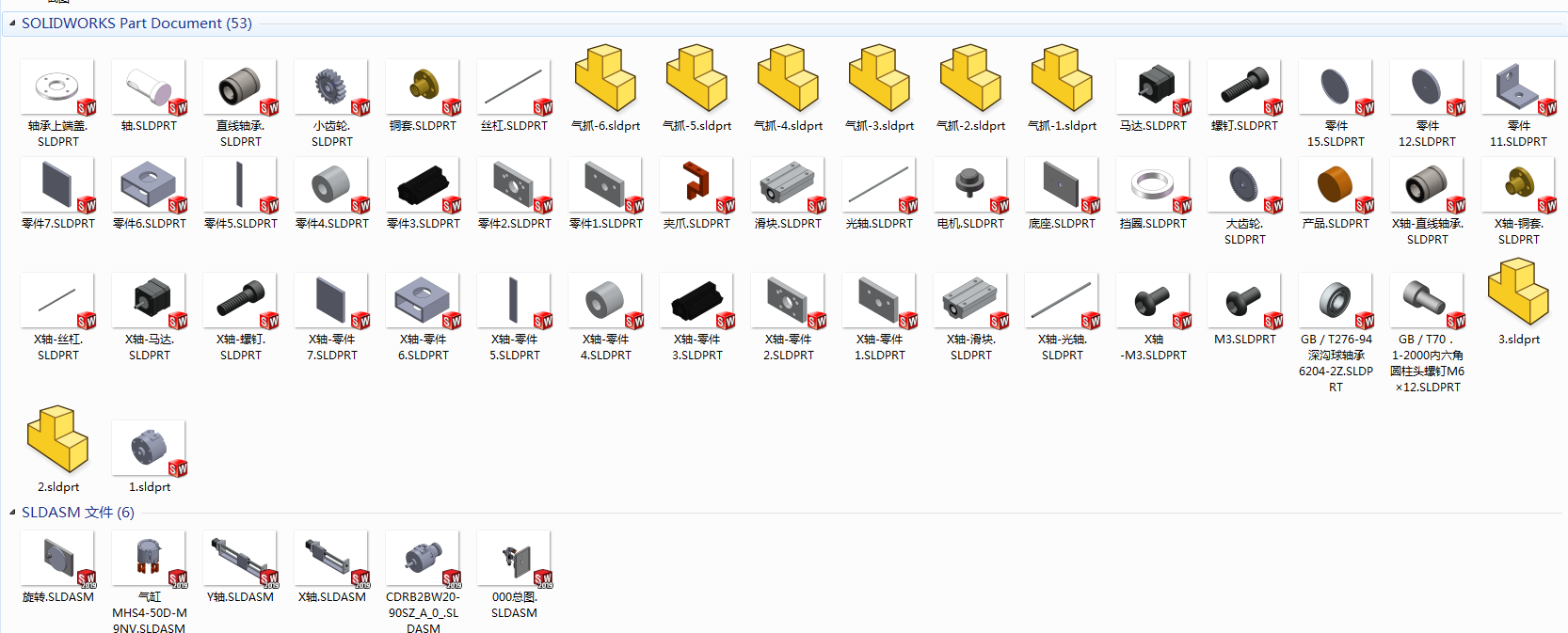
Task: Select the 滑块.SLDPRT slider block icon
Action: tap(789, 185)
